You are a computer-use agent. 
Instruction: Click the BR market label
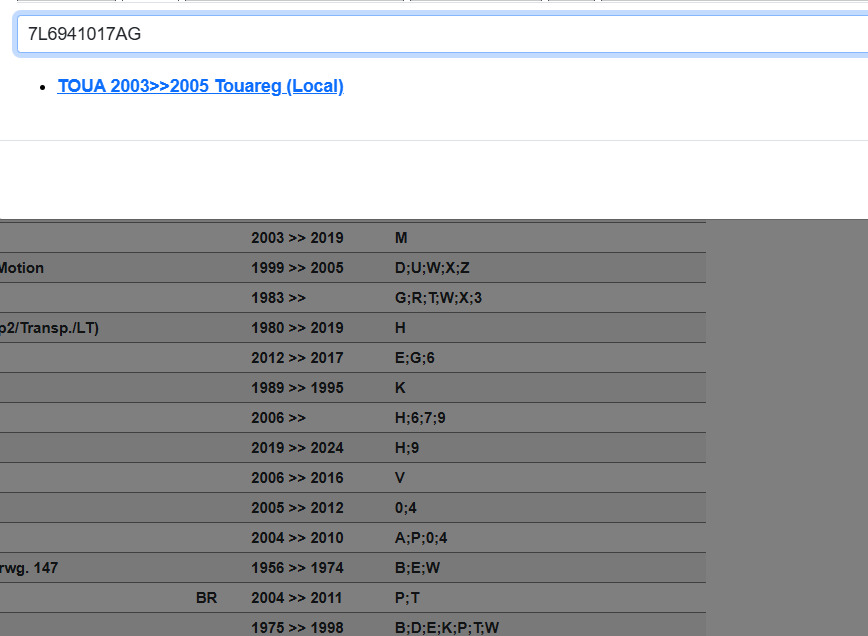206,598
